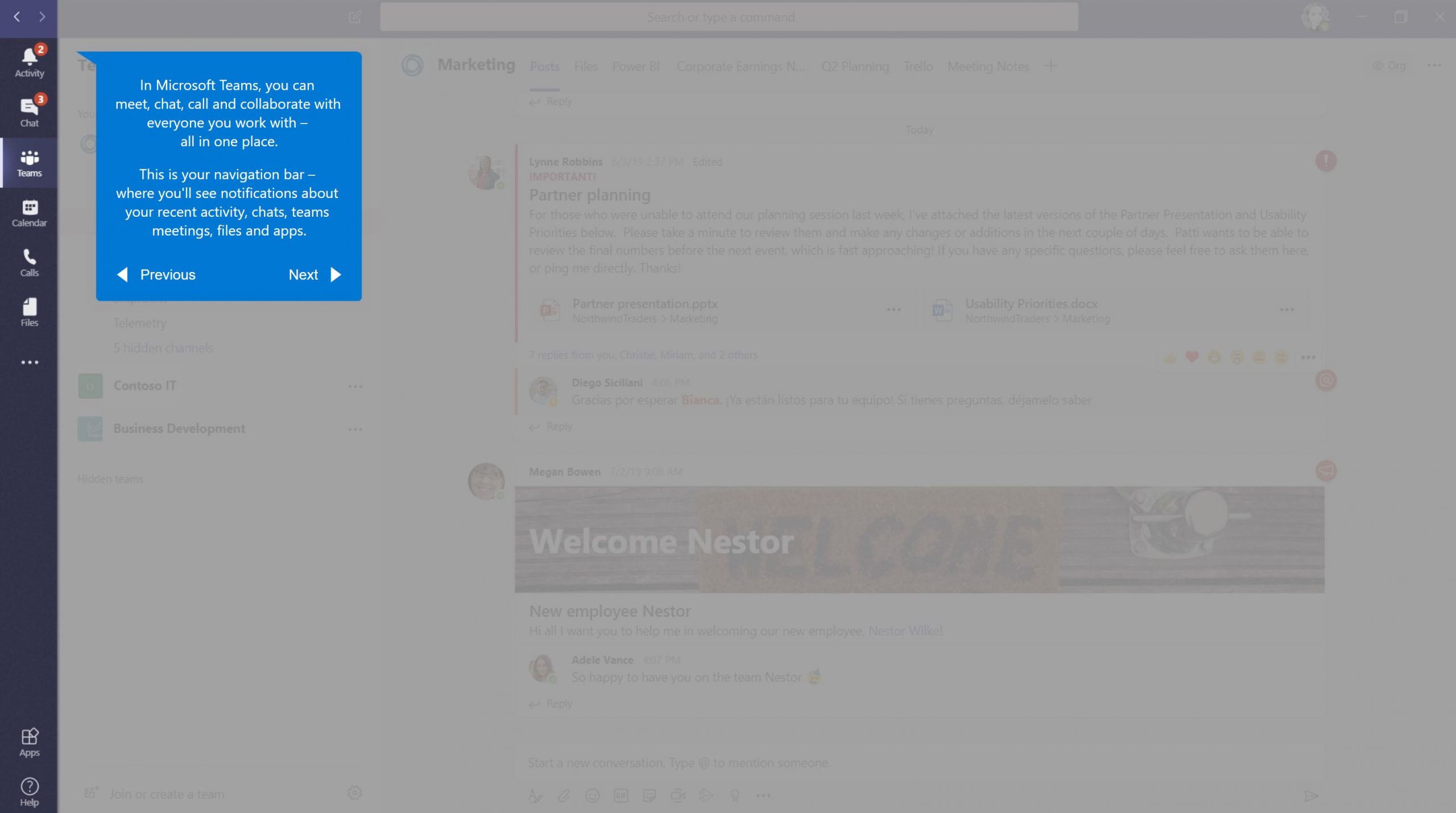Open the Apps panel
This screenshot has width=1456, height=813.
click(x=29, y=741)
